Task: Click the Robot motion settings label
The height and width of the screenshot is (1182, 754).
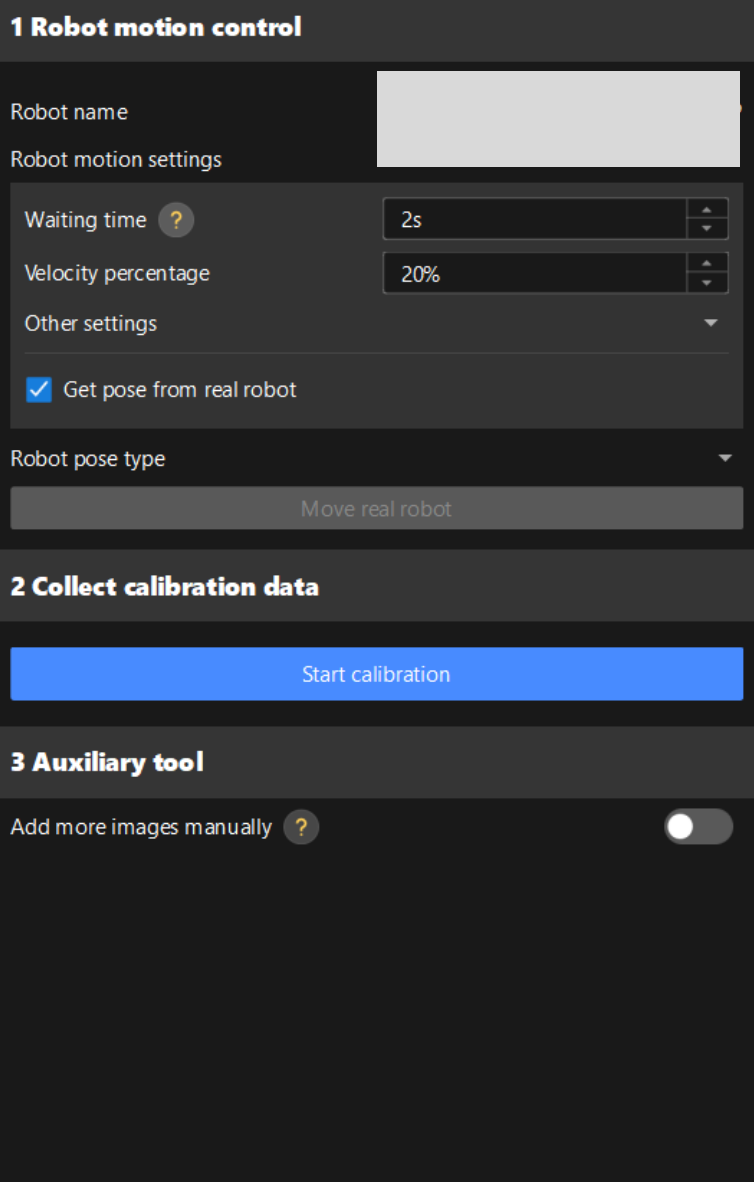Action: [x=116, y=159]
